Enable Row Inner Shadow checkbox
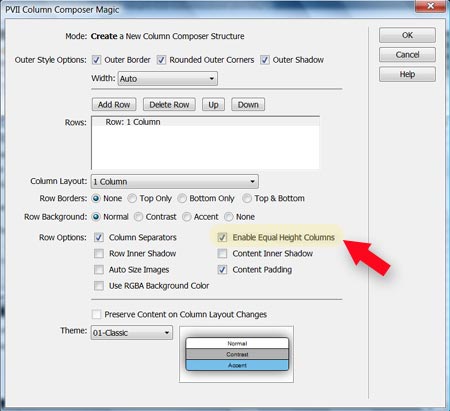The height and width of the screenshot is (411, 450). pos(99,254)
